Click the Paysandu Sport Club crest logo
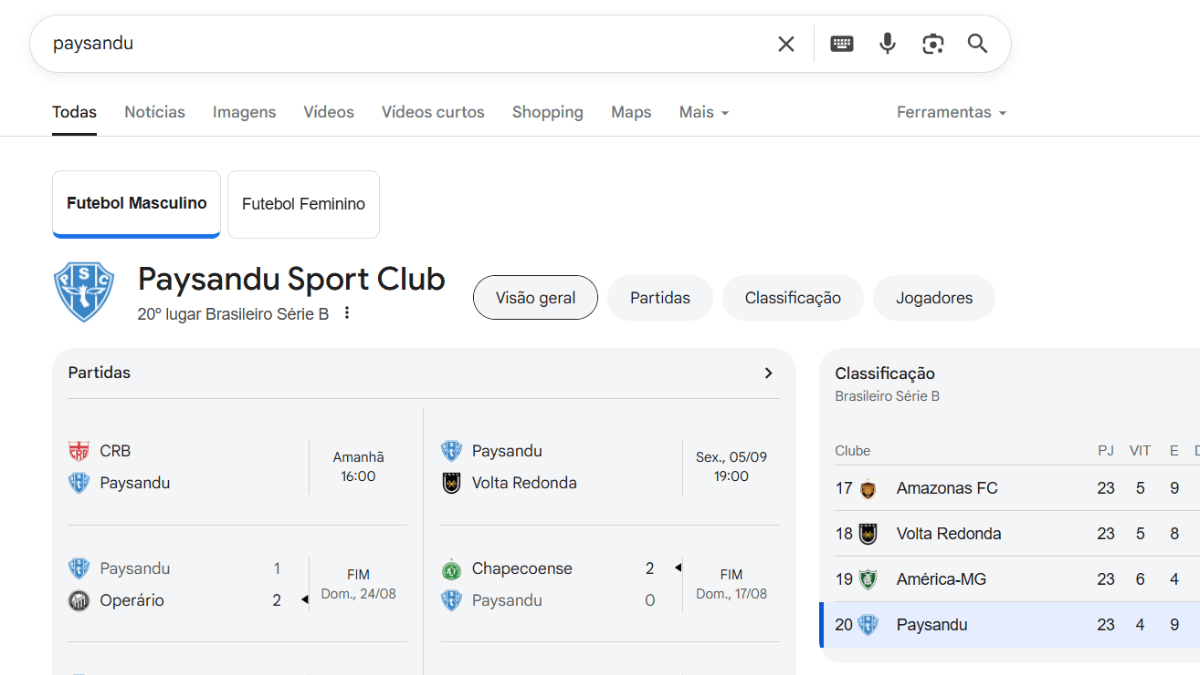 (x=84, y=292)
